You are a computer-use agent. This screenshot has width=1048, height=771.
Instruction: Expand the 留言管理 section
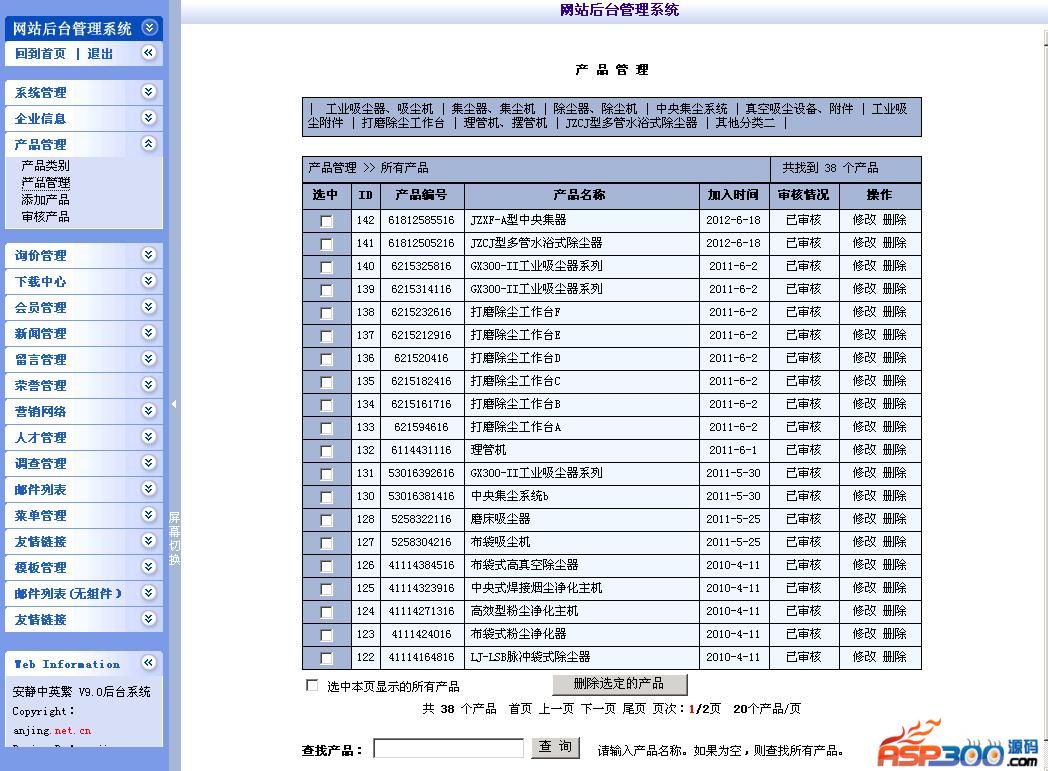coord(149,359)
